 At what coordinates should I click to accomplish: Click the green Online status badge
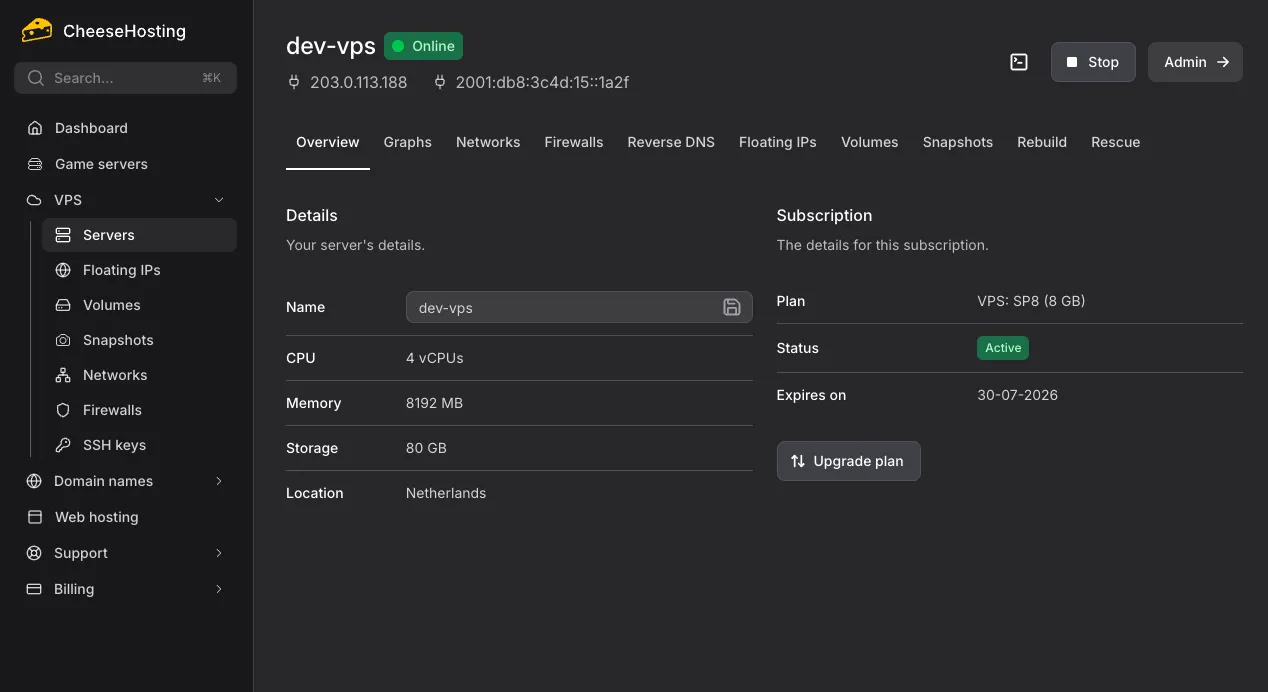[x=423, y=46]
